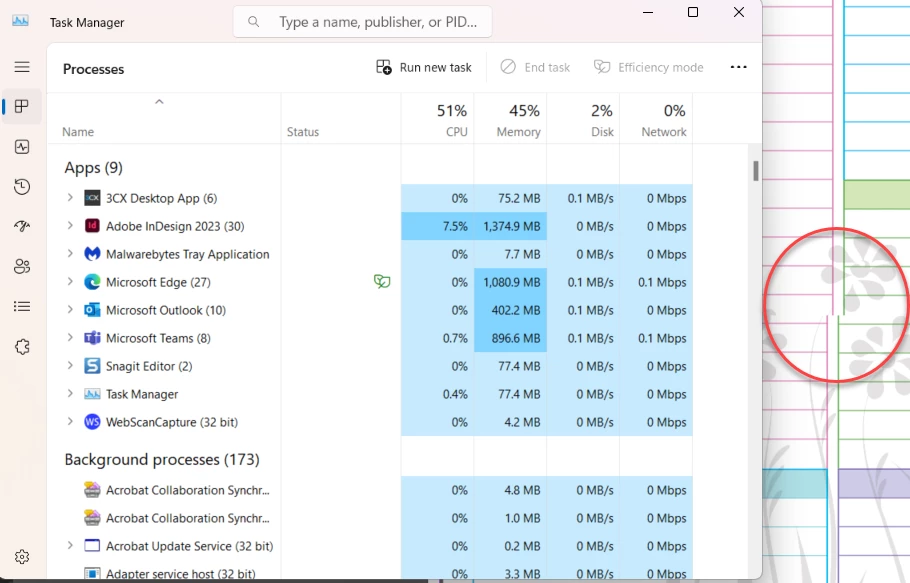This screenshot has width=910, height=583.
Task: Click the Adobe InDesign 2023 icon
Action: (92, 226)
